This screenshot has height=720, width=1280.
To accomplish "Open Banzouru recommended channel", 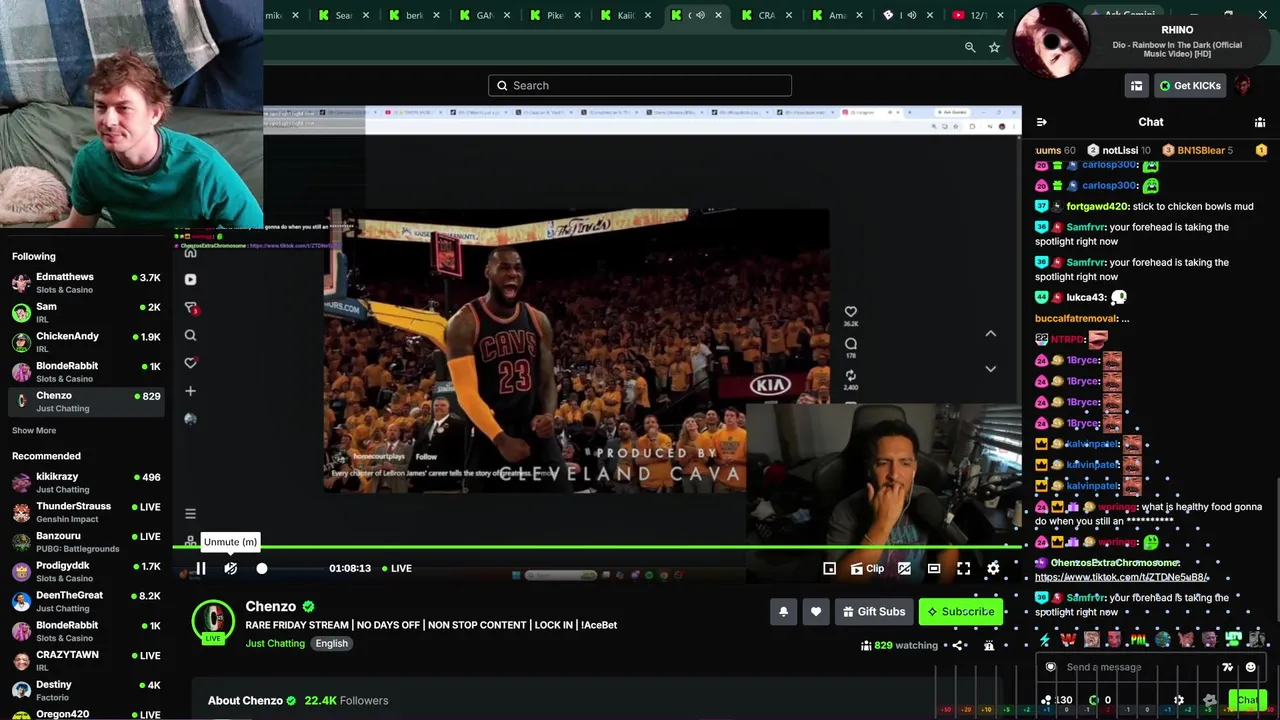I will click(86, 542).
